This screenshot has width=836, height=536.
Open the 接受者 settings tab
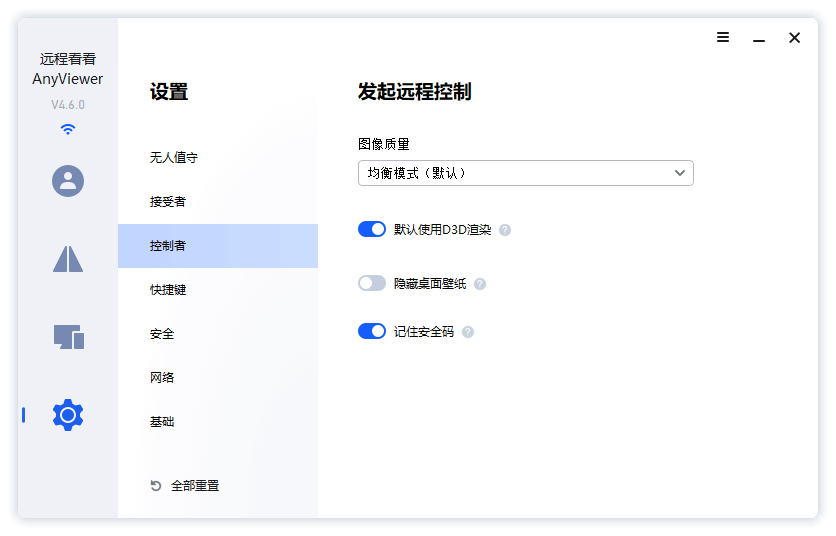pos(168,202)
